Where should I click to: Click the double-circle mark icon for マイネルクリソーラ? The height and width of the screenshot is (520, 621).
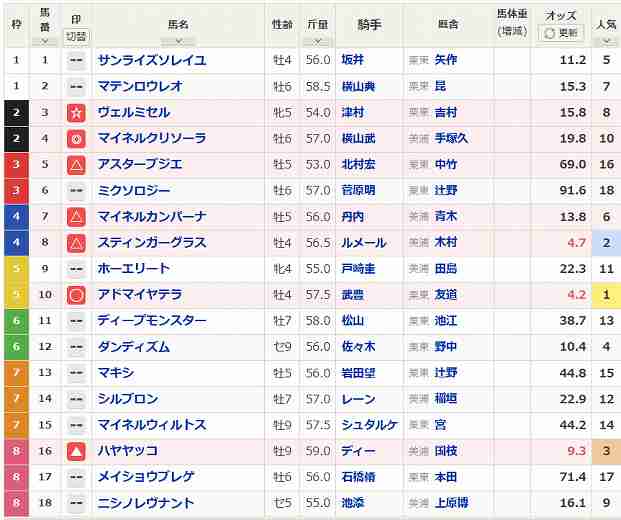tap(76, 139)
